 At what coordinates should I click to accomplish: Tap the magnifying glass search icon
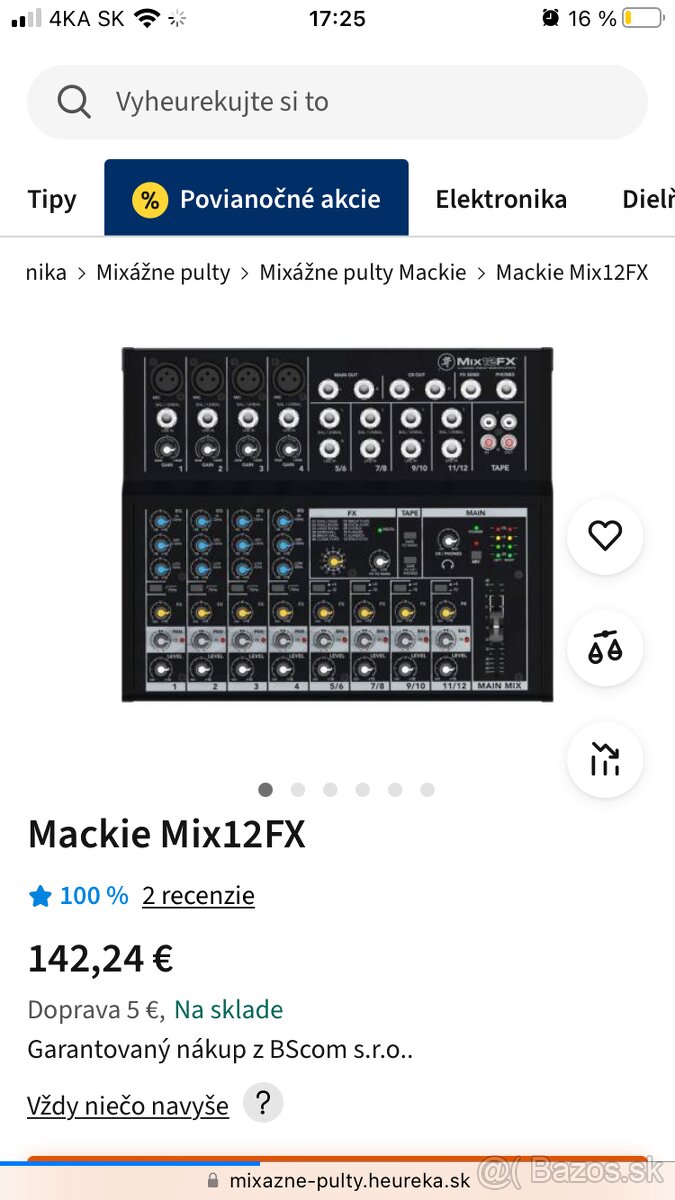pos(74,101)
